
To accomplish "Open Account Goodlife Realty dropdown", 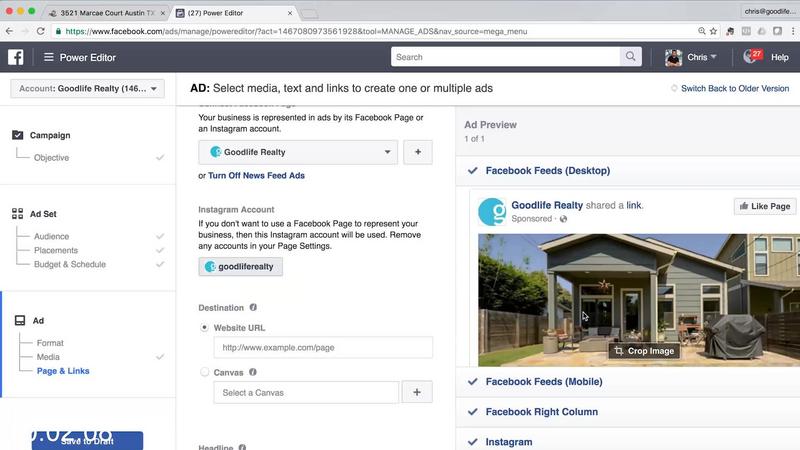I will (87, 88).
